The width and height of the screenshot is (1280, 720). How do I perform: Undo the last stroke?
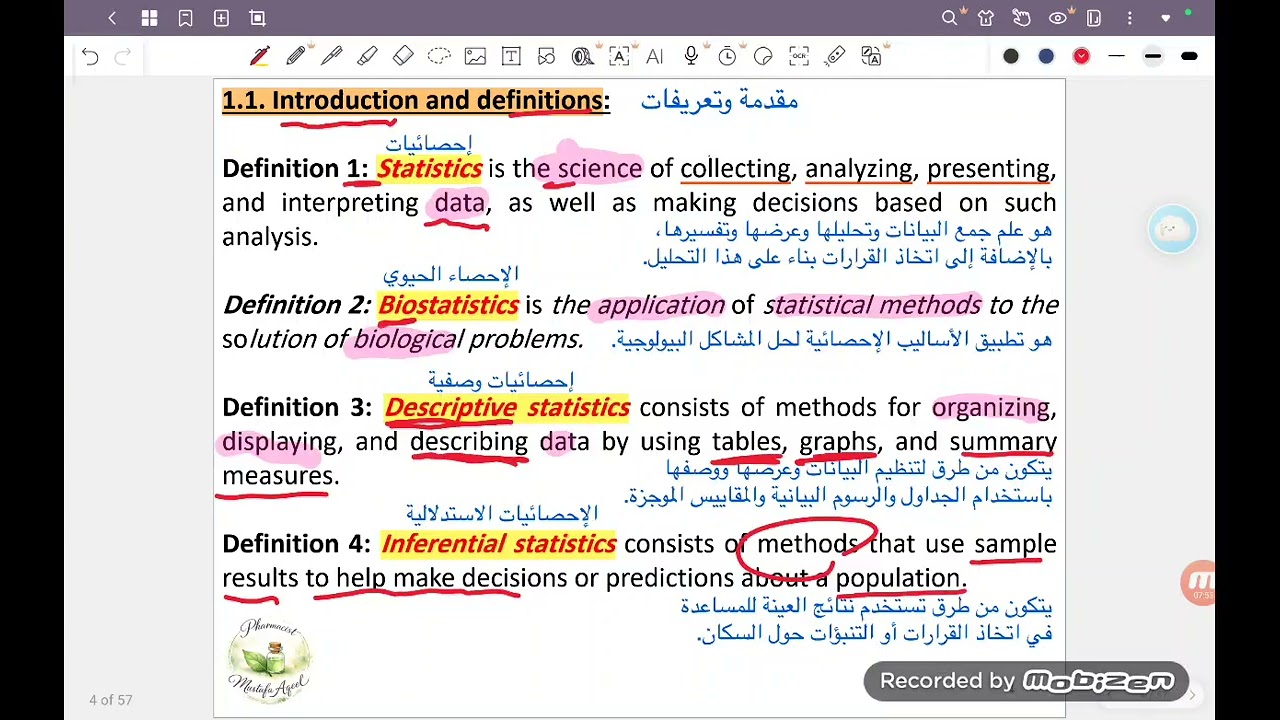[90, 57]
